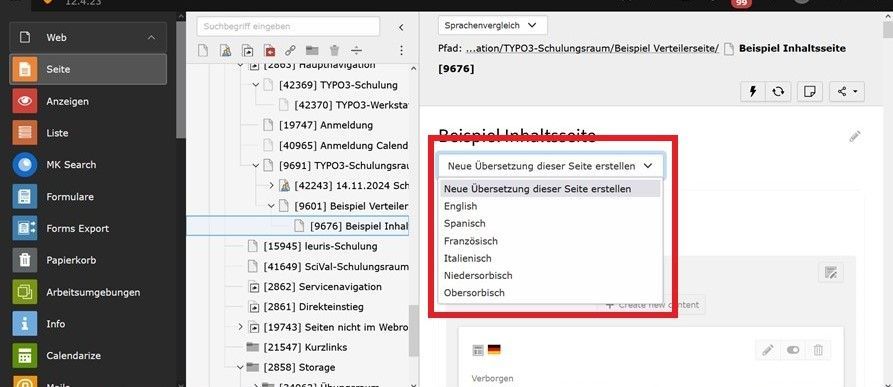The image size is (893, 387).
Task: Choose Französisch from translation list
Action: [x=551, y=241]
